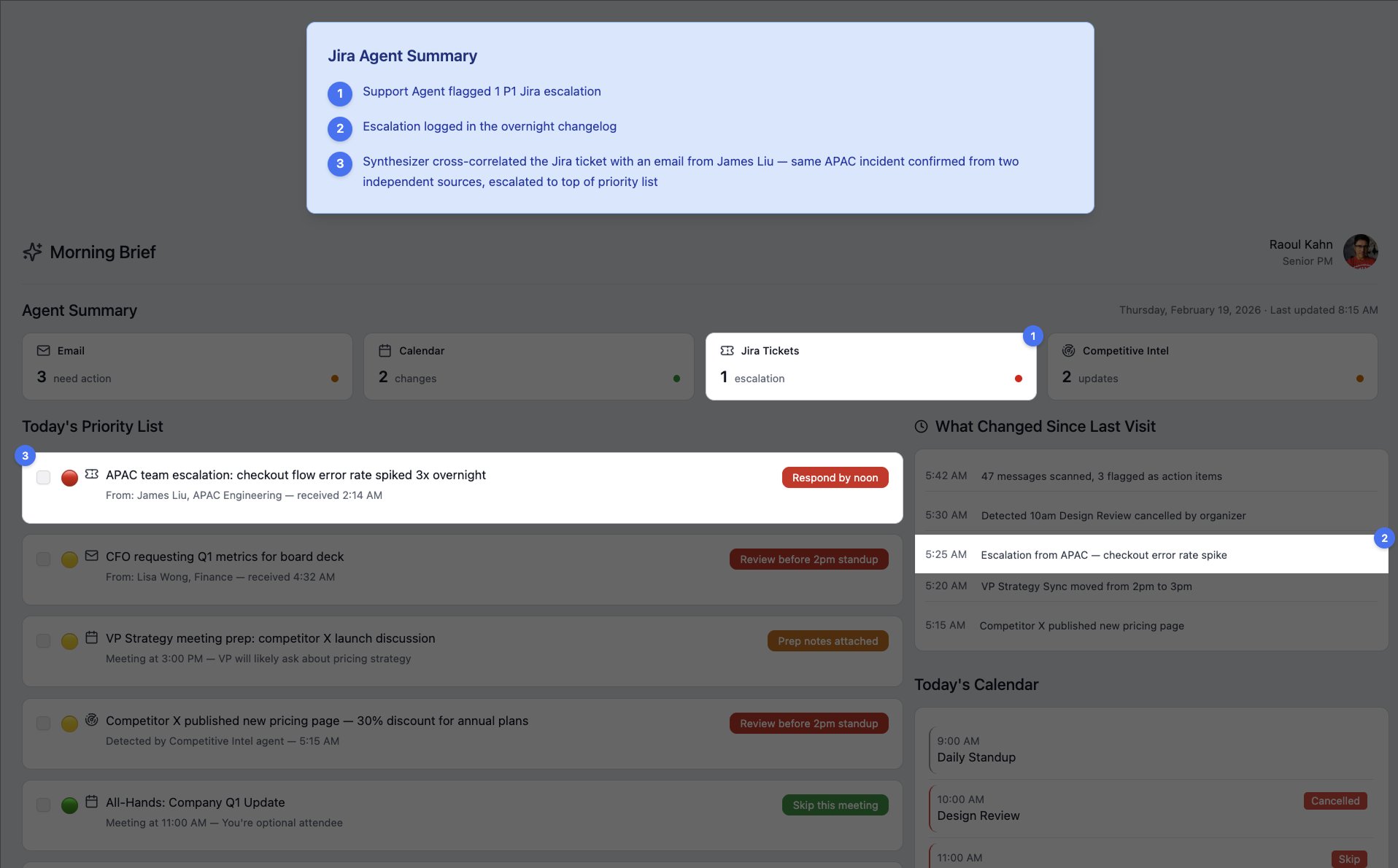The image size is (1398, 868).
Task: Click the calendar icon on the Calendar card
Action: [385, 350]
